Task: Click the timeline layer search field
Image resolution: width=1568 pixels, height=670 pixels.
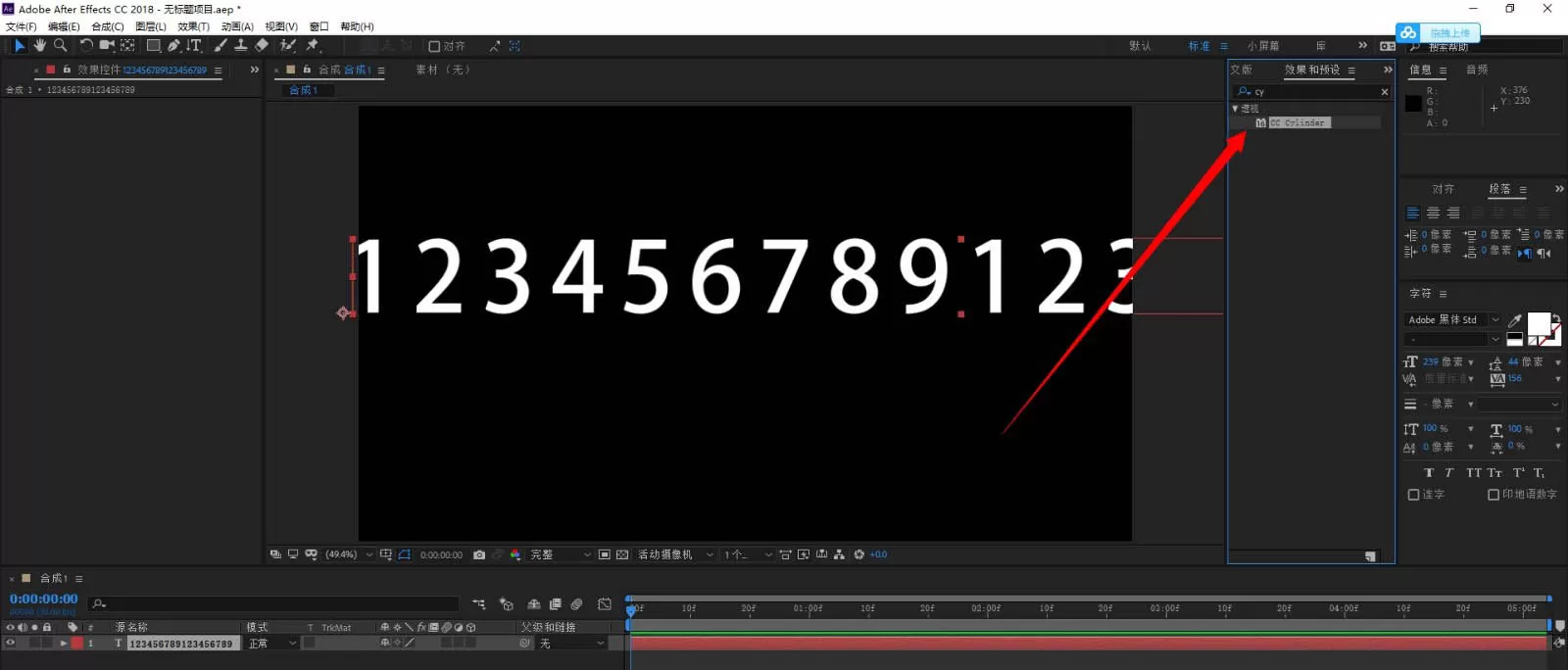Action: coord(273,604)
